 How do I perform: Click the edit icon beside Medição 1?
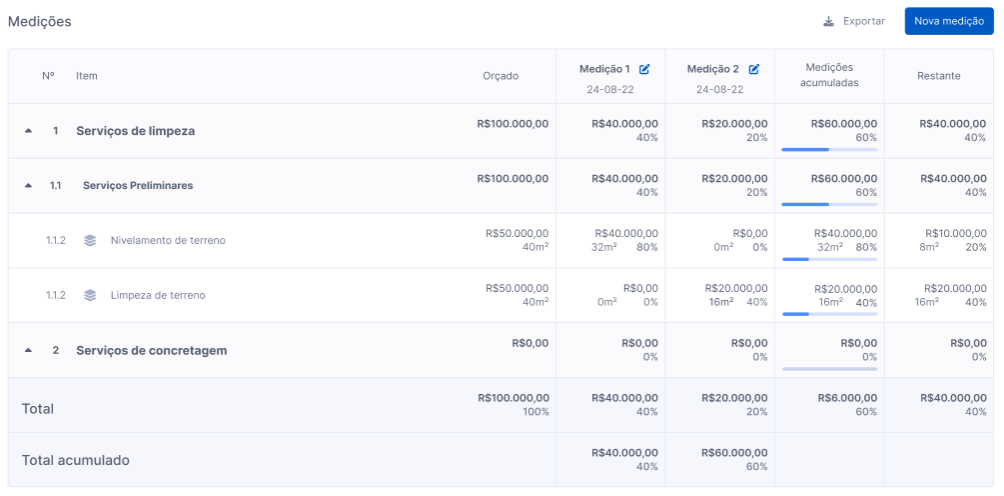(x=644, y=69)
